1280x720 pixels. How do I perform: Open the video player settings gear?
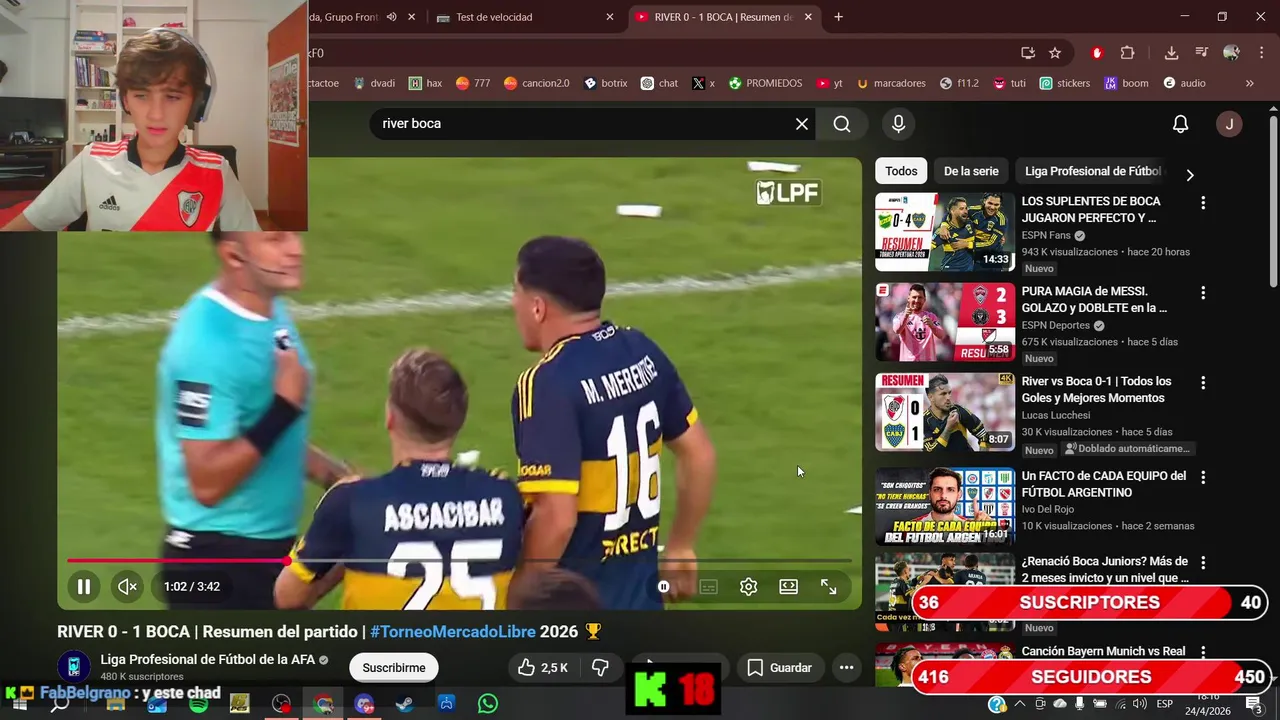(x=748, y=587)
